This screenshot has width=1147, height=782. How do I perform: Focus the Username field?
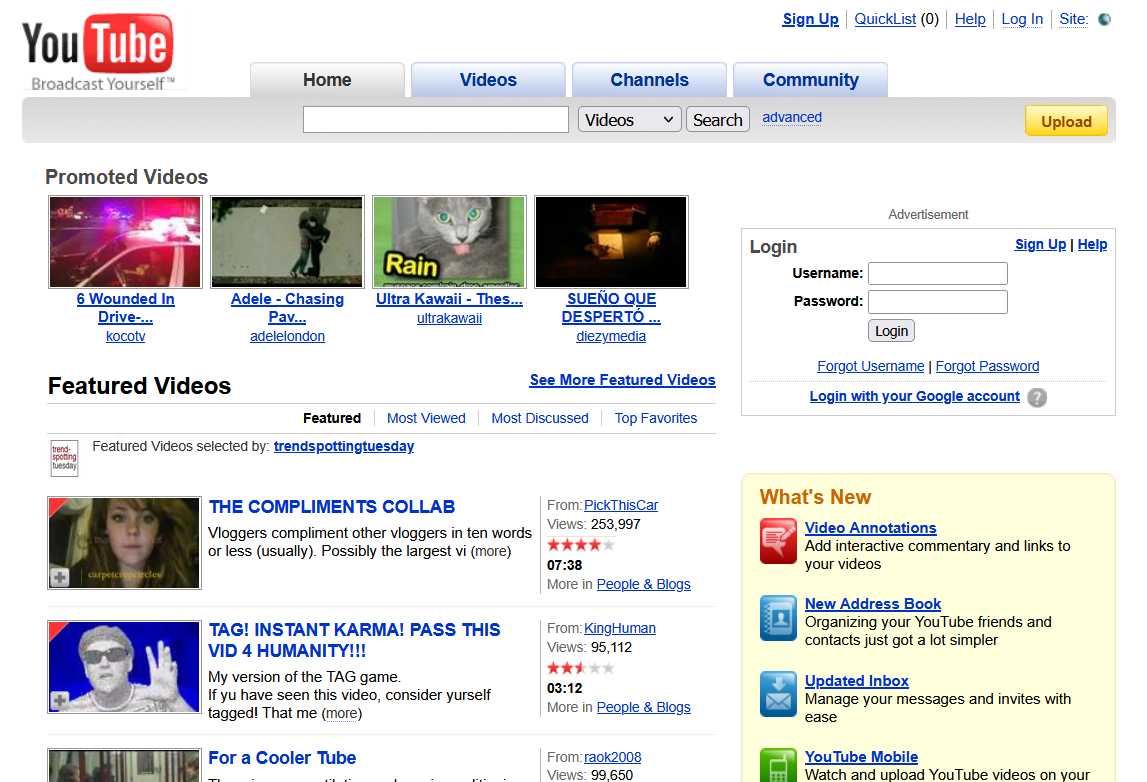pyautogui.click(x=938, y=274)
